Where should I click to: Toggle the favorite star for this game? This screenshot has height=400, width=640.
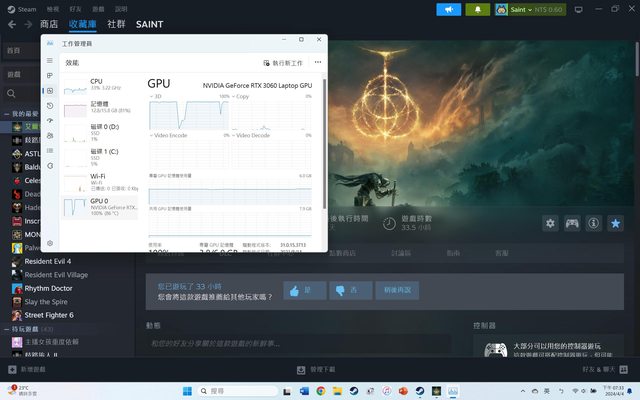coord(616,223)
